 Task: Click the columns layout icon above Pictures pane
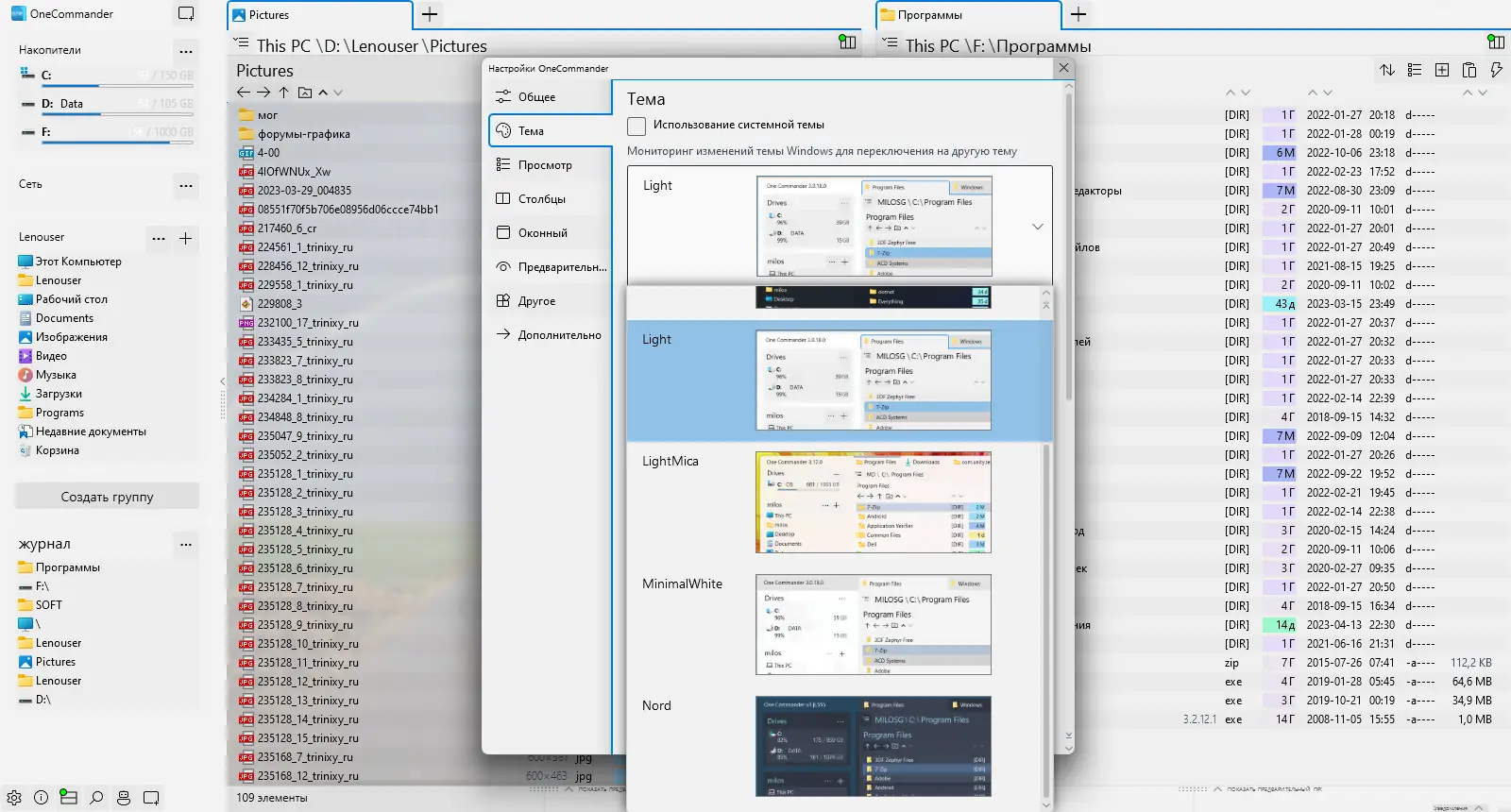[x=847, y=42]
